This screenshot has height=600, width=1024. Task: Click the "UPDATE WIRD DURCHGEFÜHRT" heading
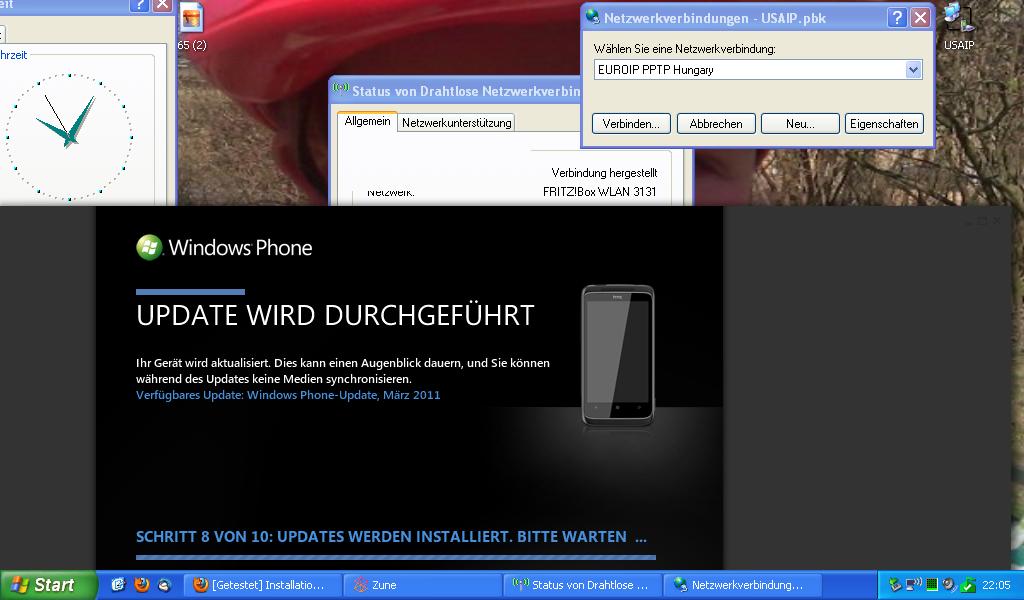(x=335, y=315)
